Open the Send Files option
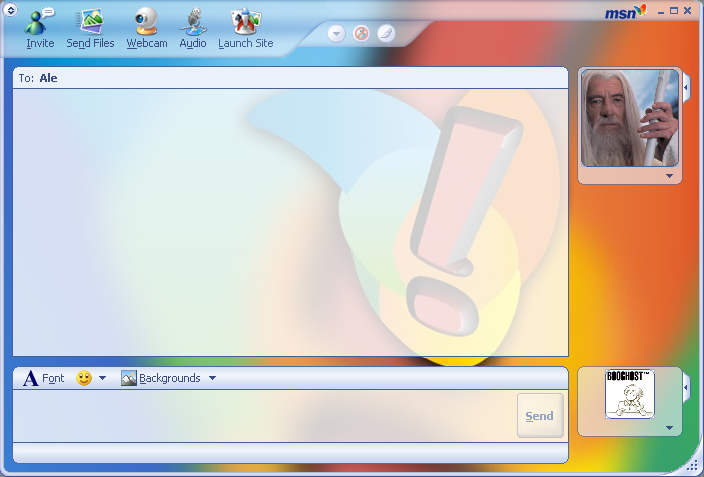 point(90,22)
